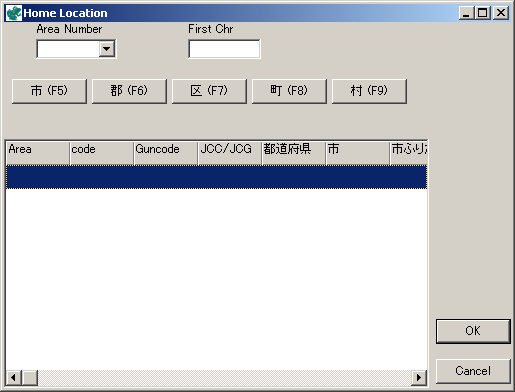The image size is (515, 392).
Task: Click the Home Location title bar icon
Action: [14, 13]
